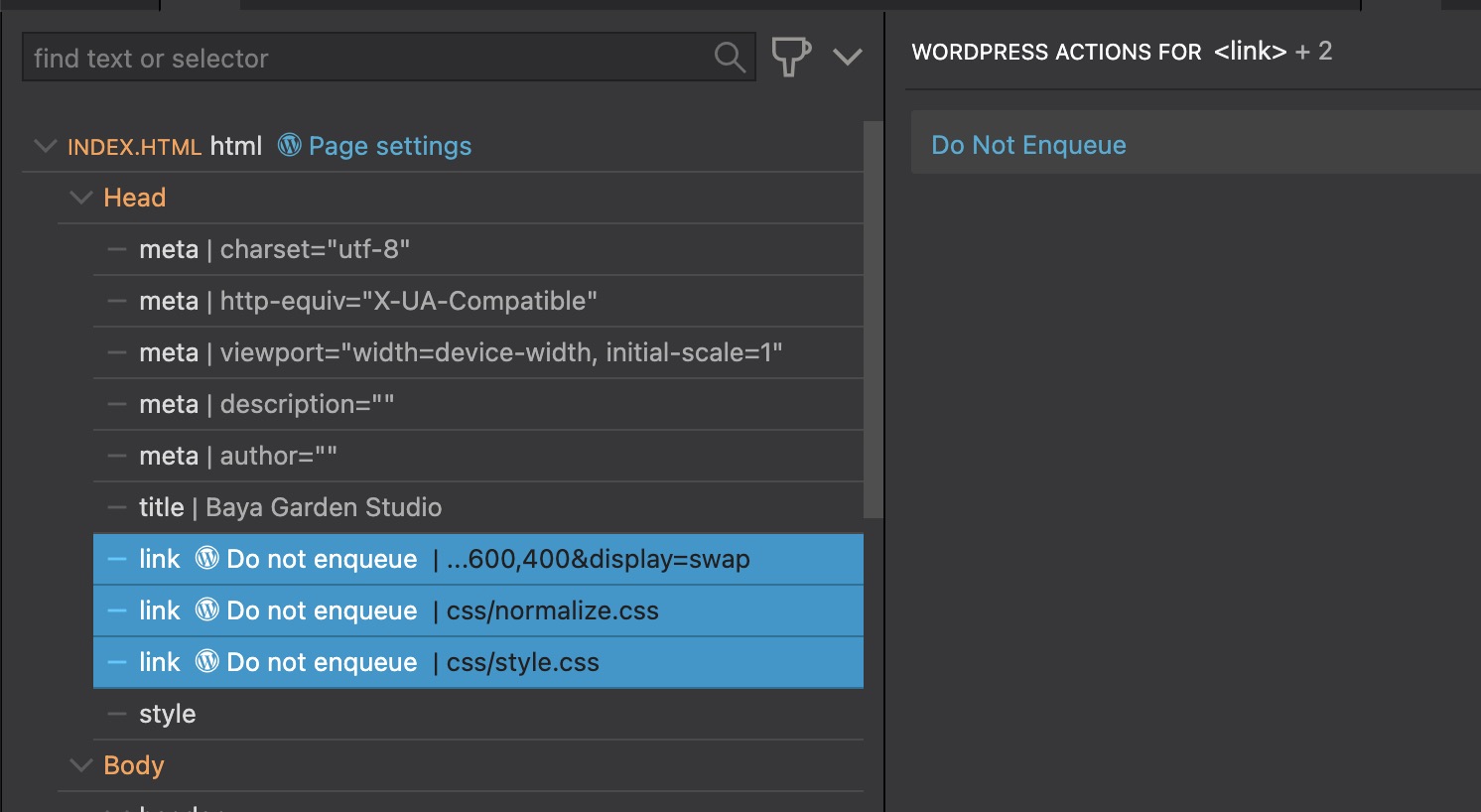1481x812 pixels.
Task: Click the WordPress icon beside Page settings
Action: (289, 145)
